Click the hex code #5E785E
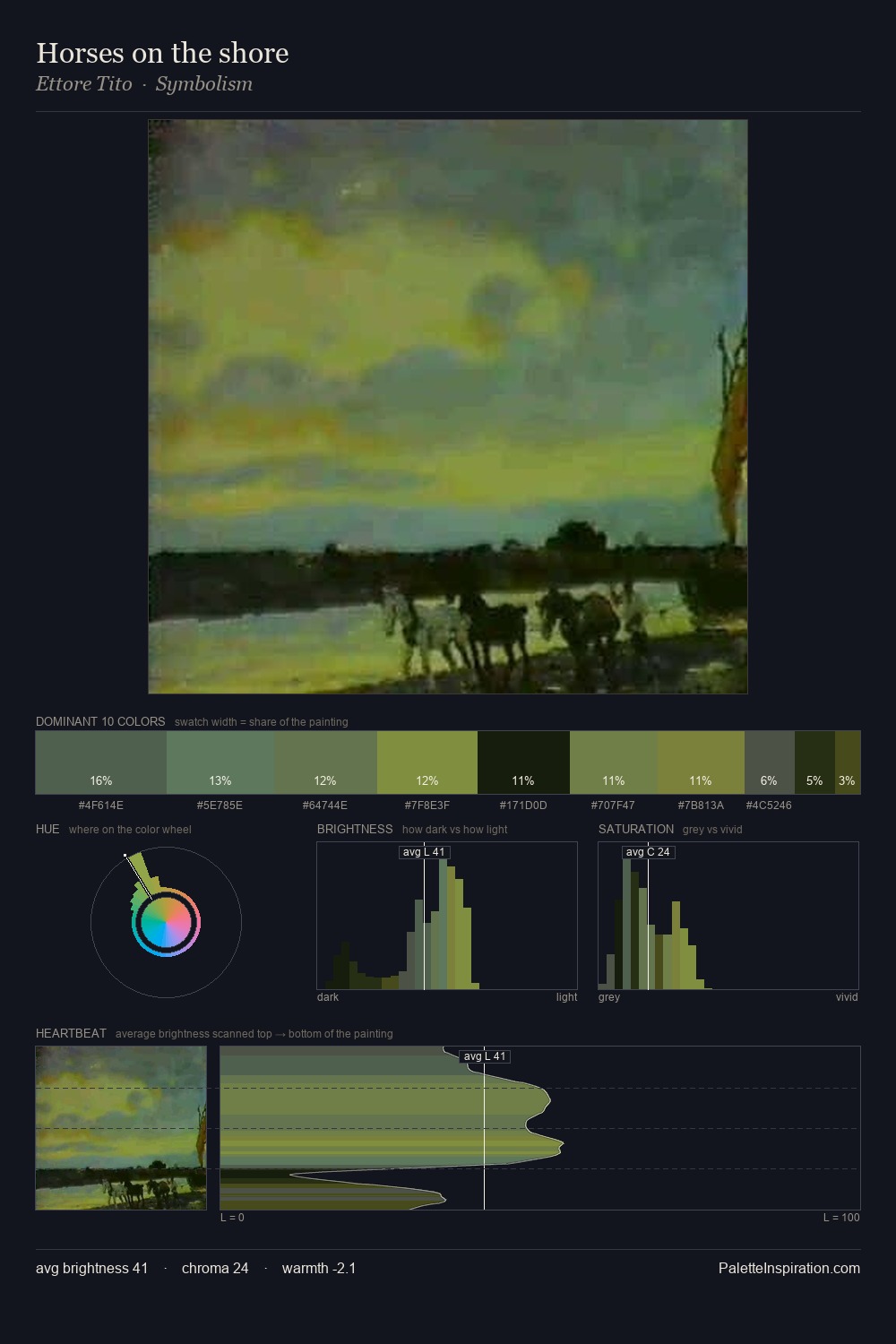The width and height of the screenshot is (896, 1344). tap(220, 805)
